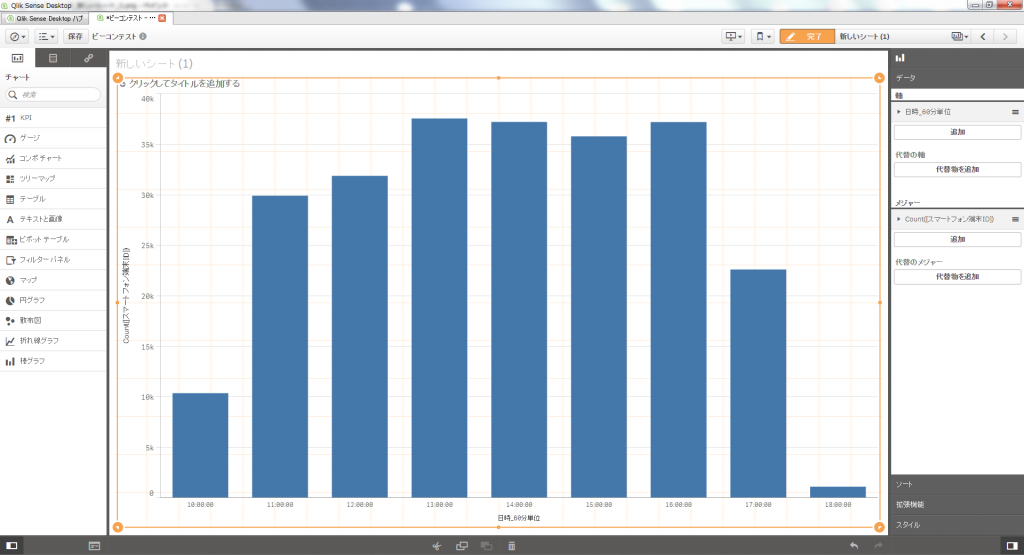This screenshot has height=555, width=1024.
Task: Open the bookmarks dropdown
Action: click(764, 36)
